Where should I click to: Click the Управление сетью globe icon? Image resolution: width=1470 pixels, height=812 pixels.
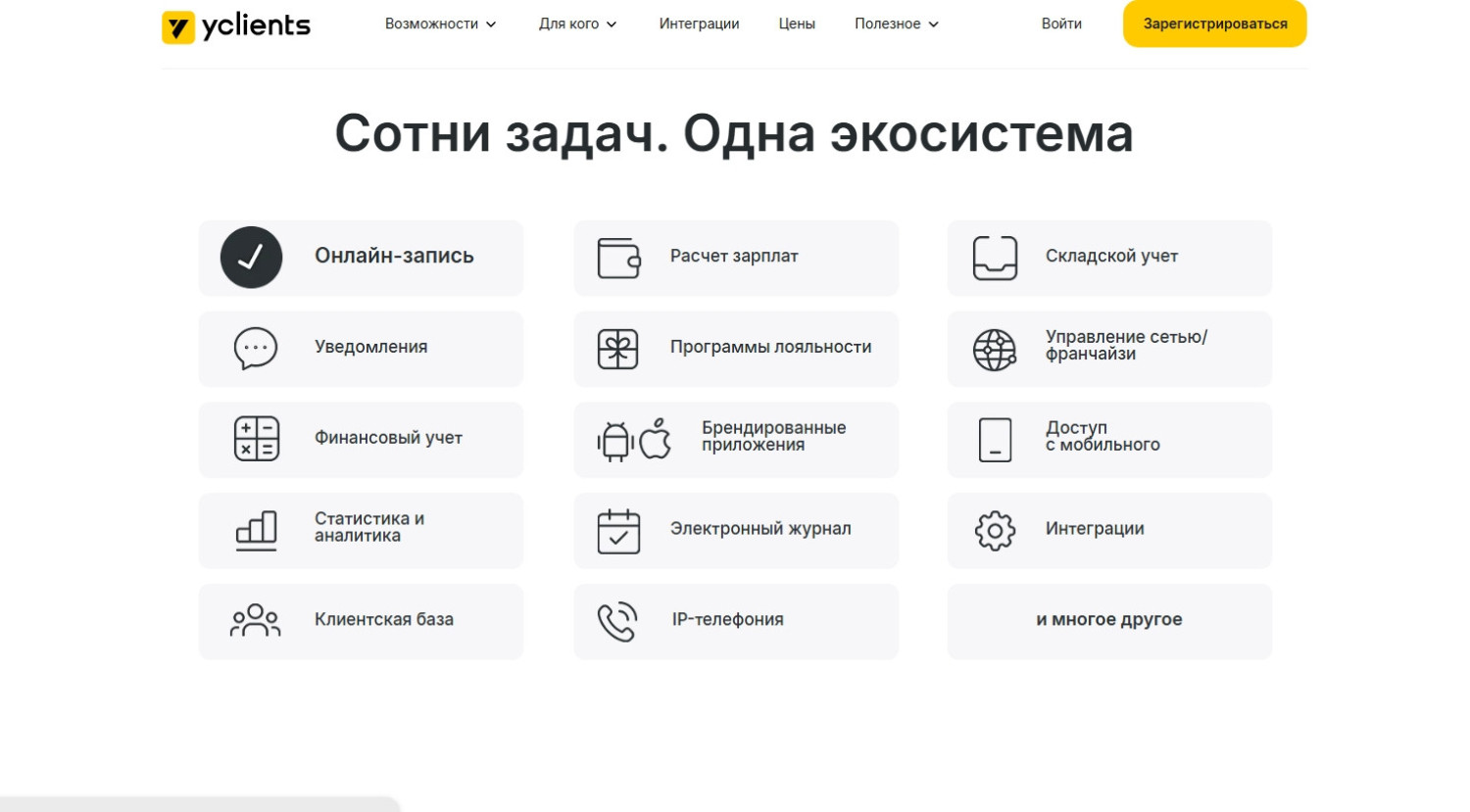994,350
